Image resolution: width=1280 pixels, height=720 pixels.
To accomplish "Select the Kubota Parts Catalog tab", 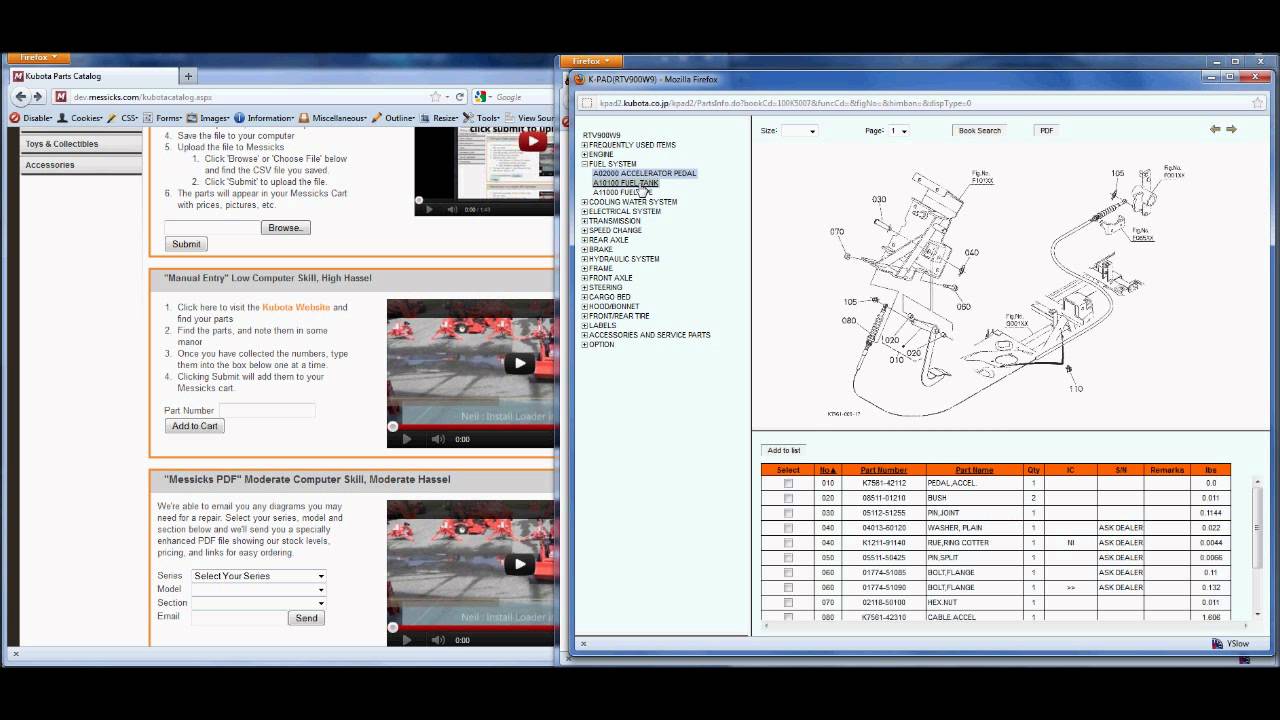I will click(93, 76).
